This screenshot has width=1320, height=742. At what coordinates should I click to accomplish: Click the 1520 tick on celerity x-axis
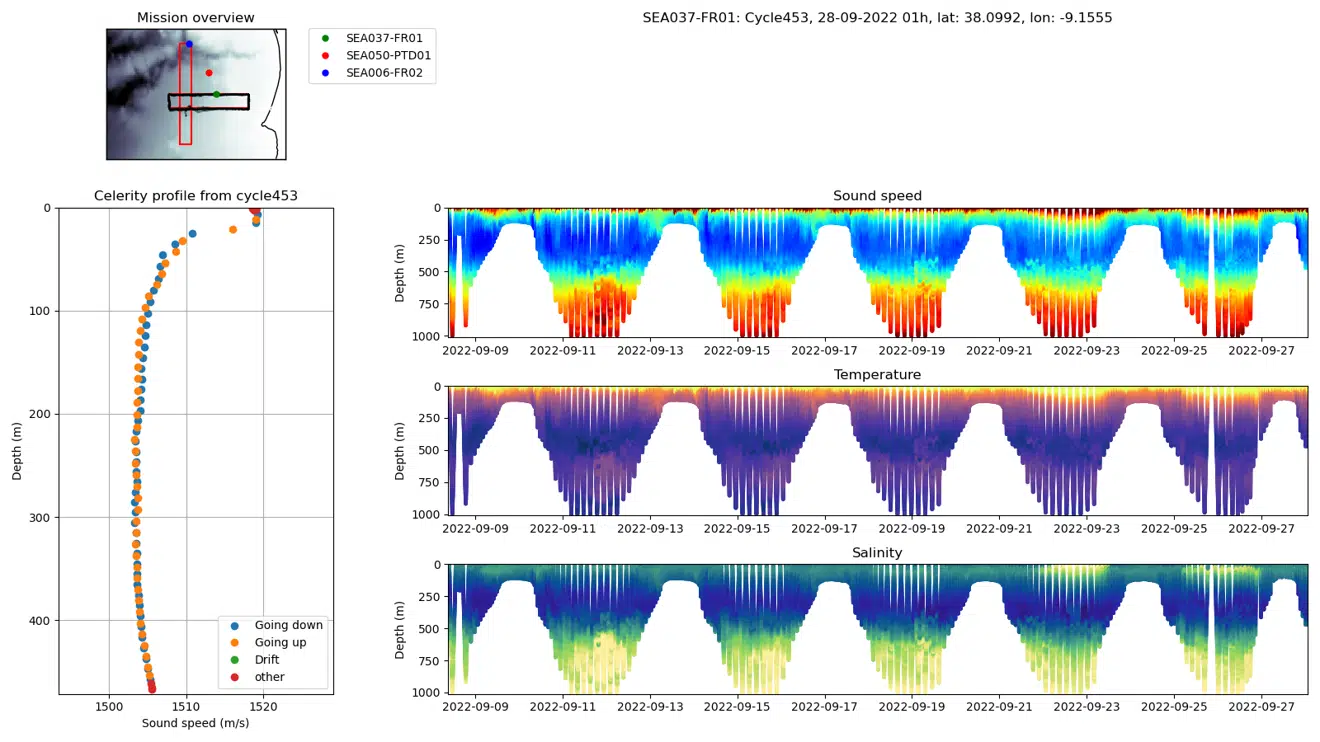(x=263, y=707)
